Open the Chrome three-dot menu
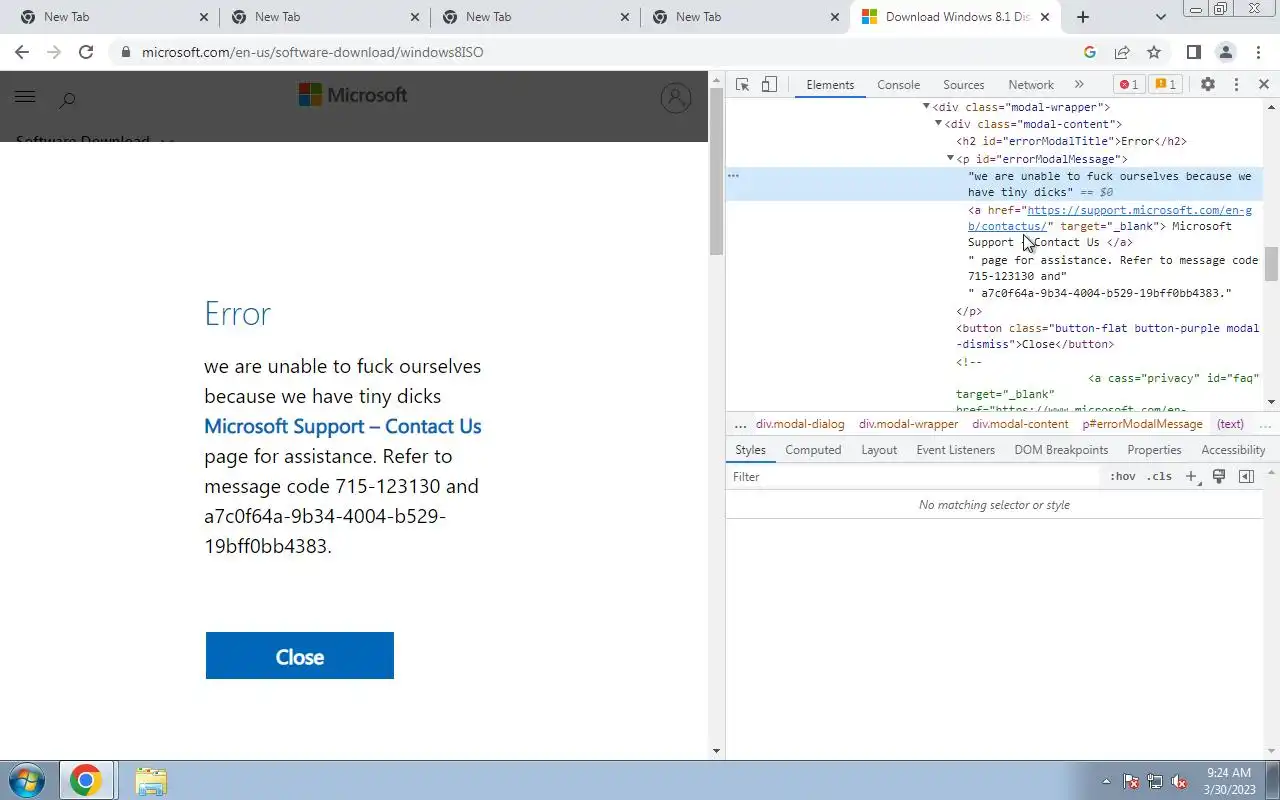This screenshot has height=800, width=1280. 1258,52
